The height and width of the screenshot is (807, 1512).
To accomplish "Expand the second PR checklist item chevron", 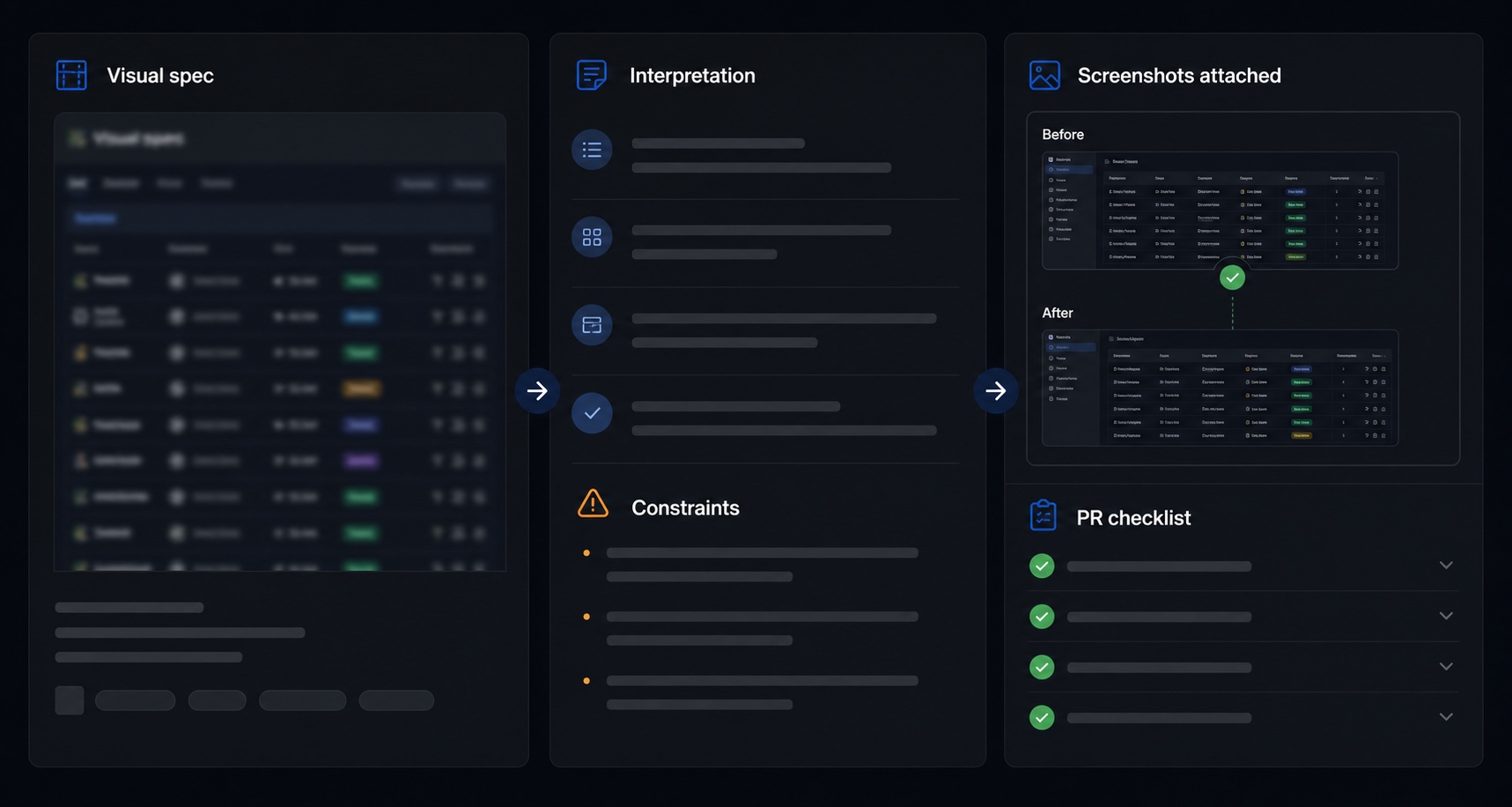I will pos(1446,616).
